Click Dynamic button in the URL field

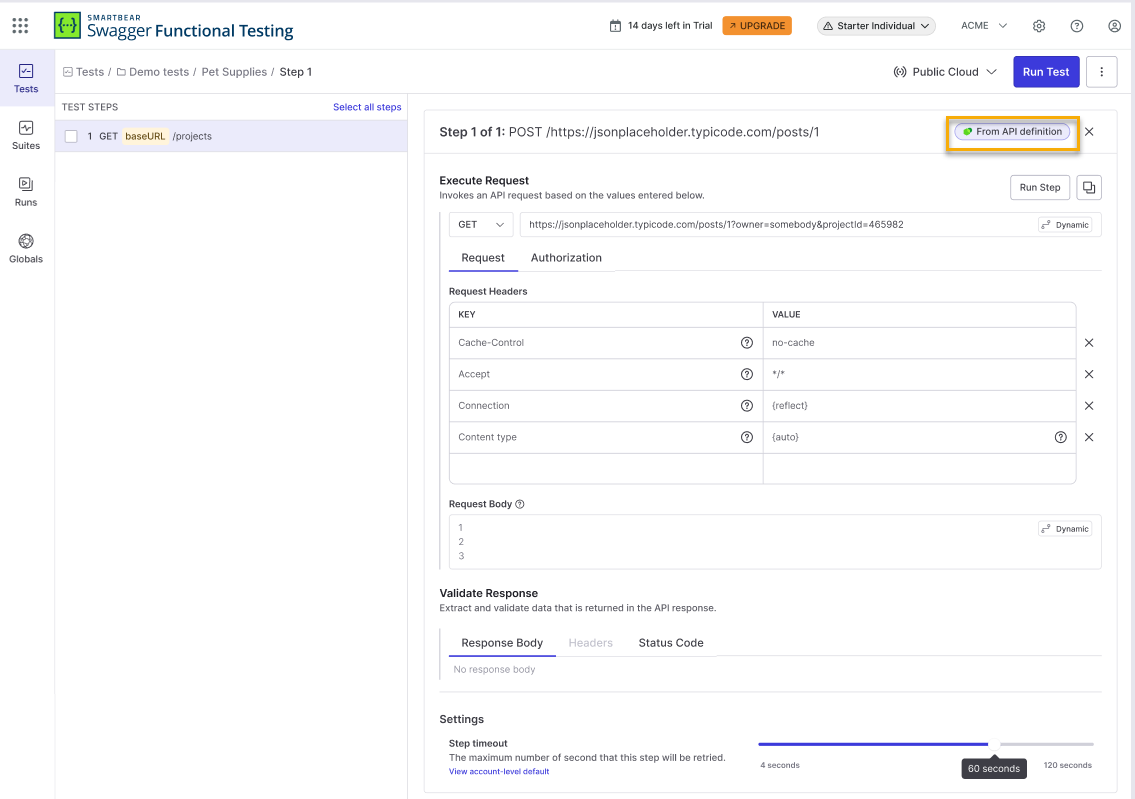pyautogui.click(x=1065, y=225)
